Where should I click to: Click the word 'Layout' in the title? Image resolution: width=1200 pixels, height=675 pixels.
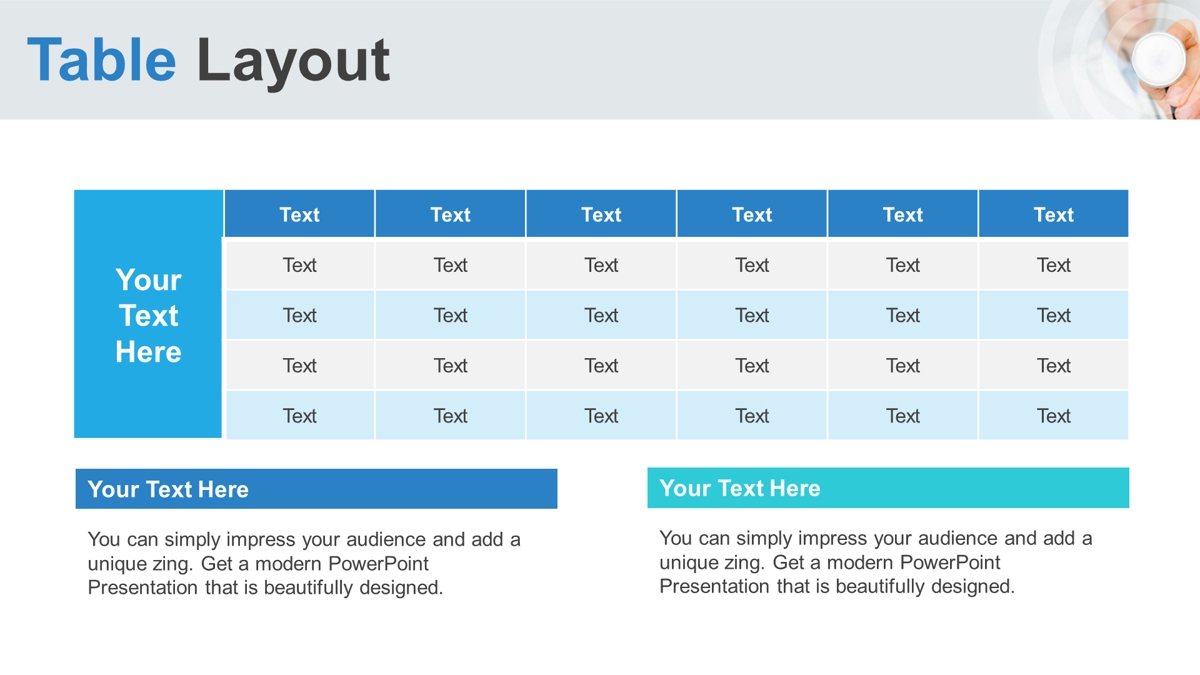[293, 61]
